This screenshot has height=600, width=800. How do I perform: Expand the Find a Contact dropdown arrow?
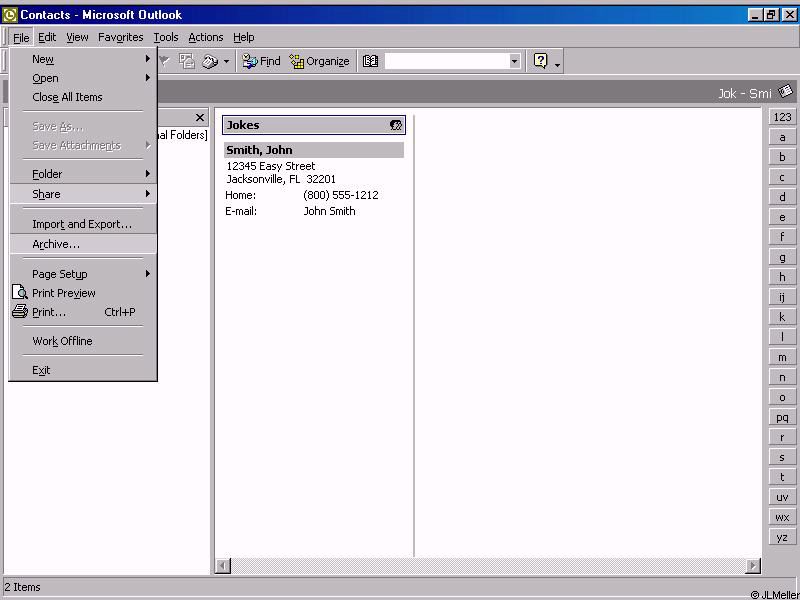click(514, 61)
